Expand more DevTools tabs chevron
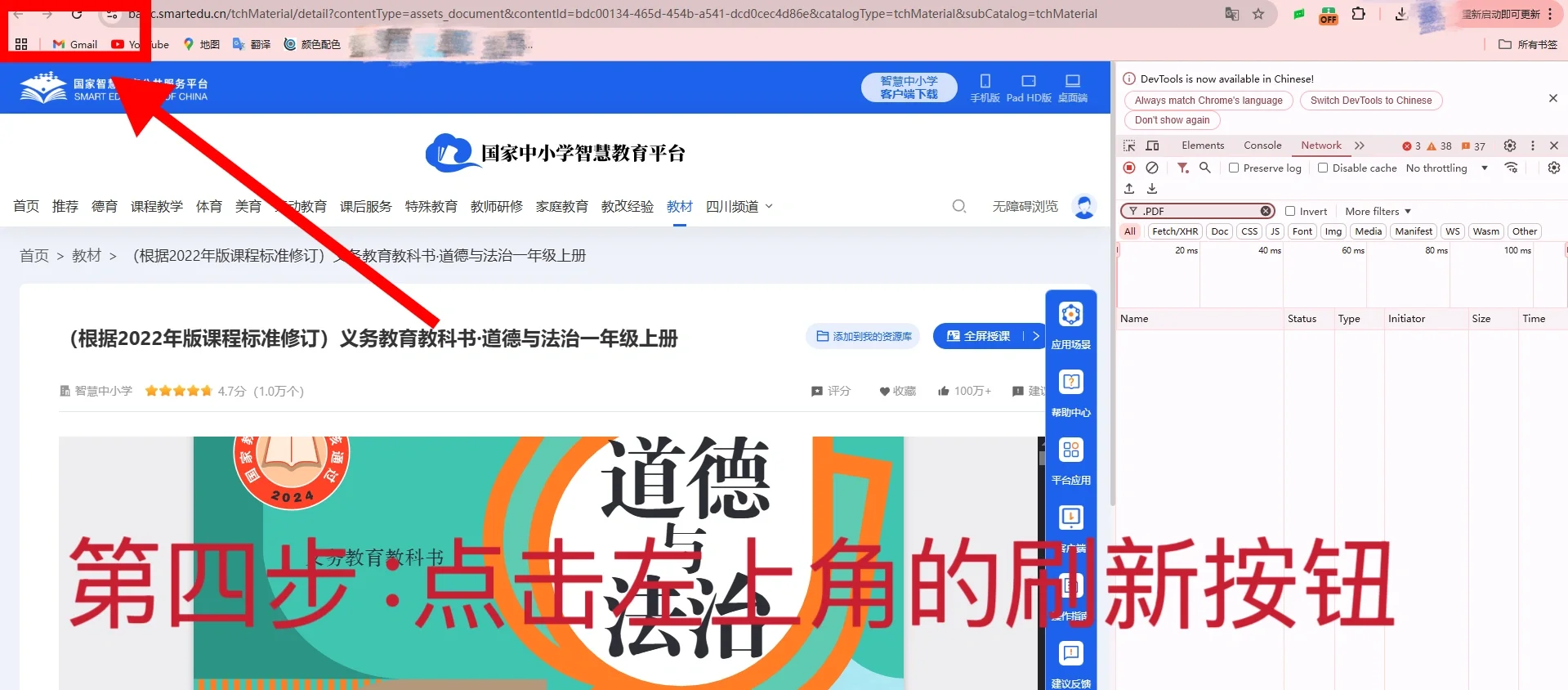The image size is (1568, 690). [1360, 146]
